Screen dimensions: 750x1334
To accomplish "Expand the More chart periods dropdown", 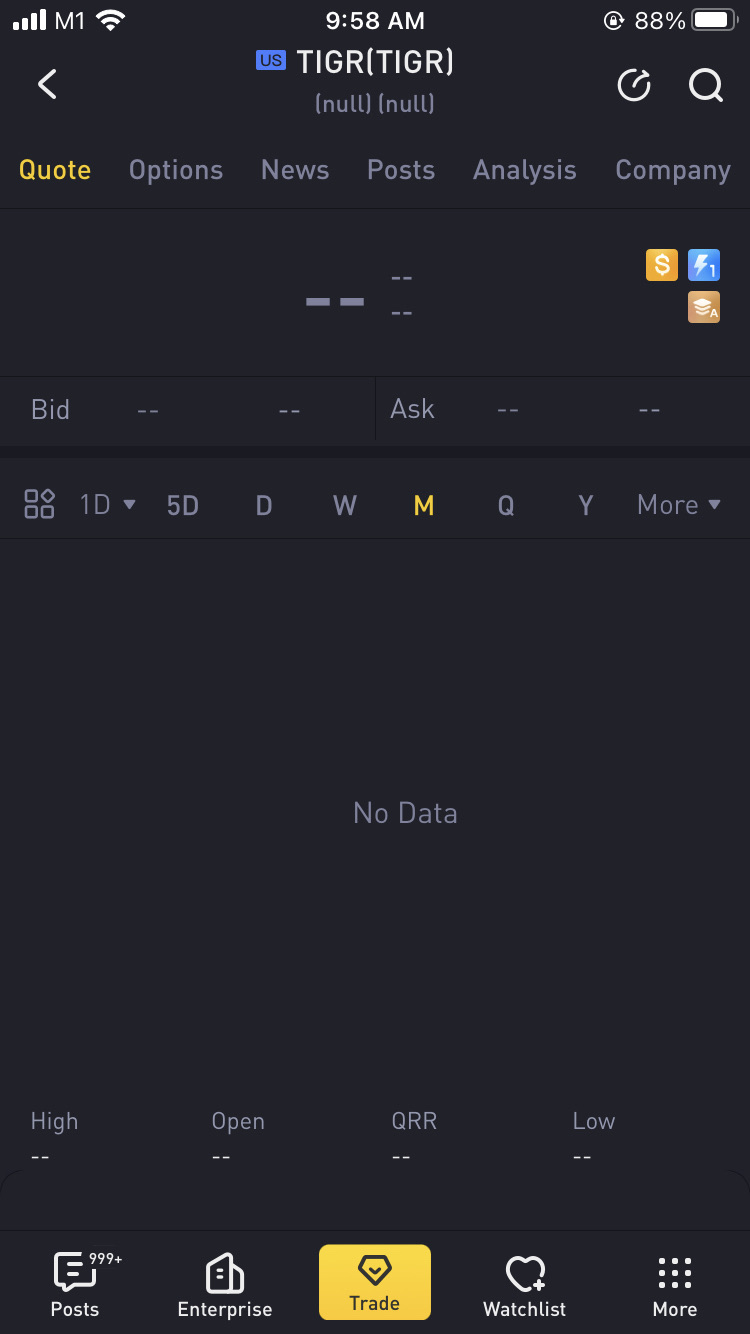I will 679,504.
